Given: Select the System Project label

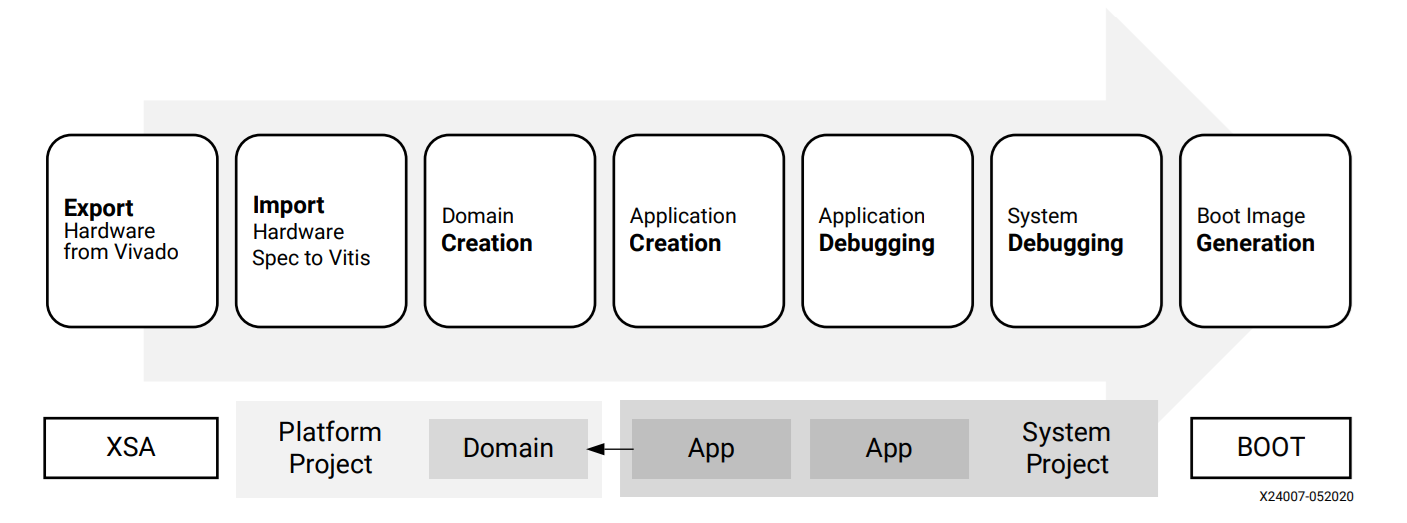Looking at the screenshot, I should pos(1067,448).
